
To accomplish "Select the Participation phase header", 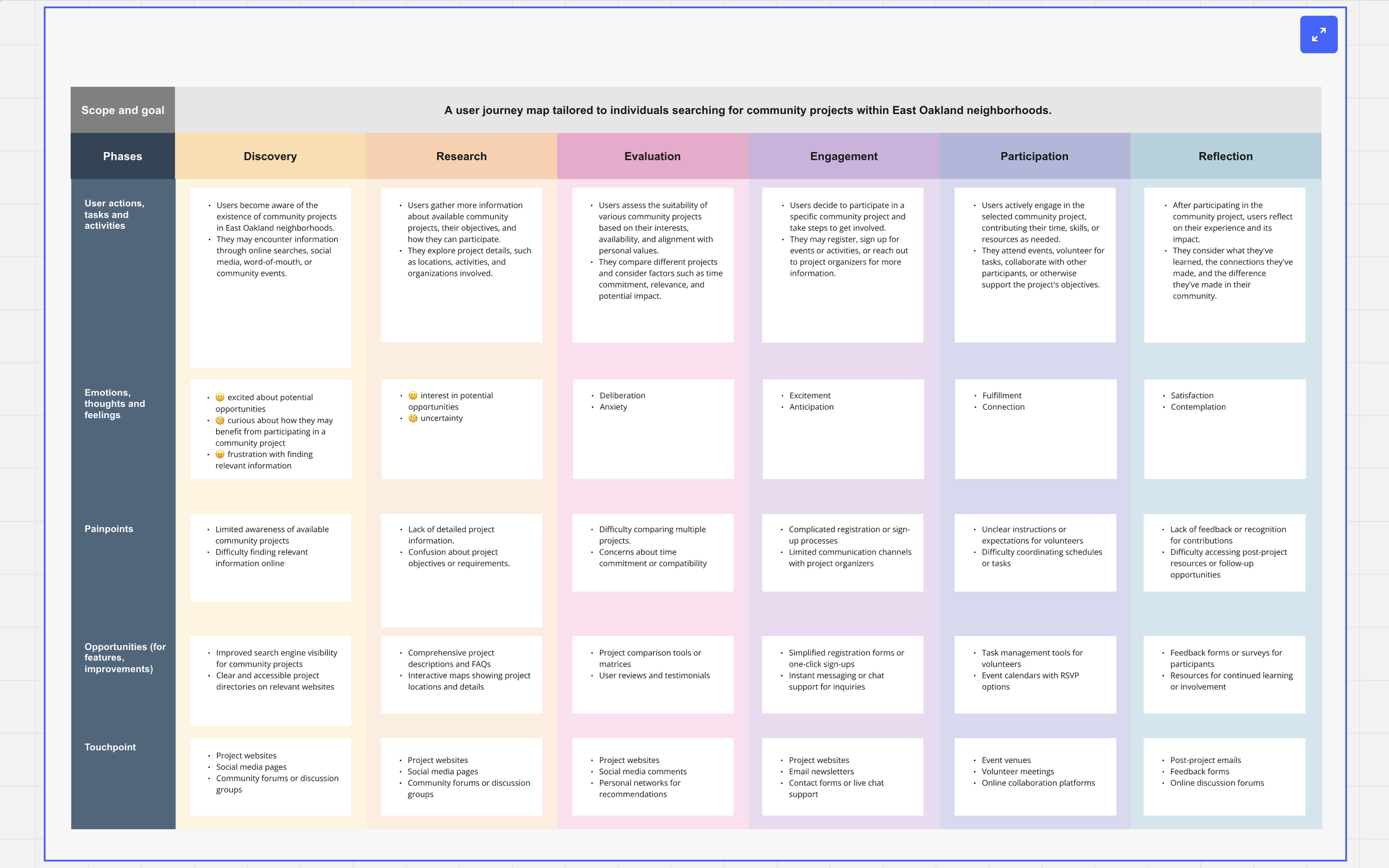I will coord(1034,156).
